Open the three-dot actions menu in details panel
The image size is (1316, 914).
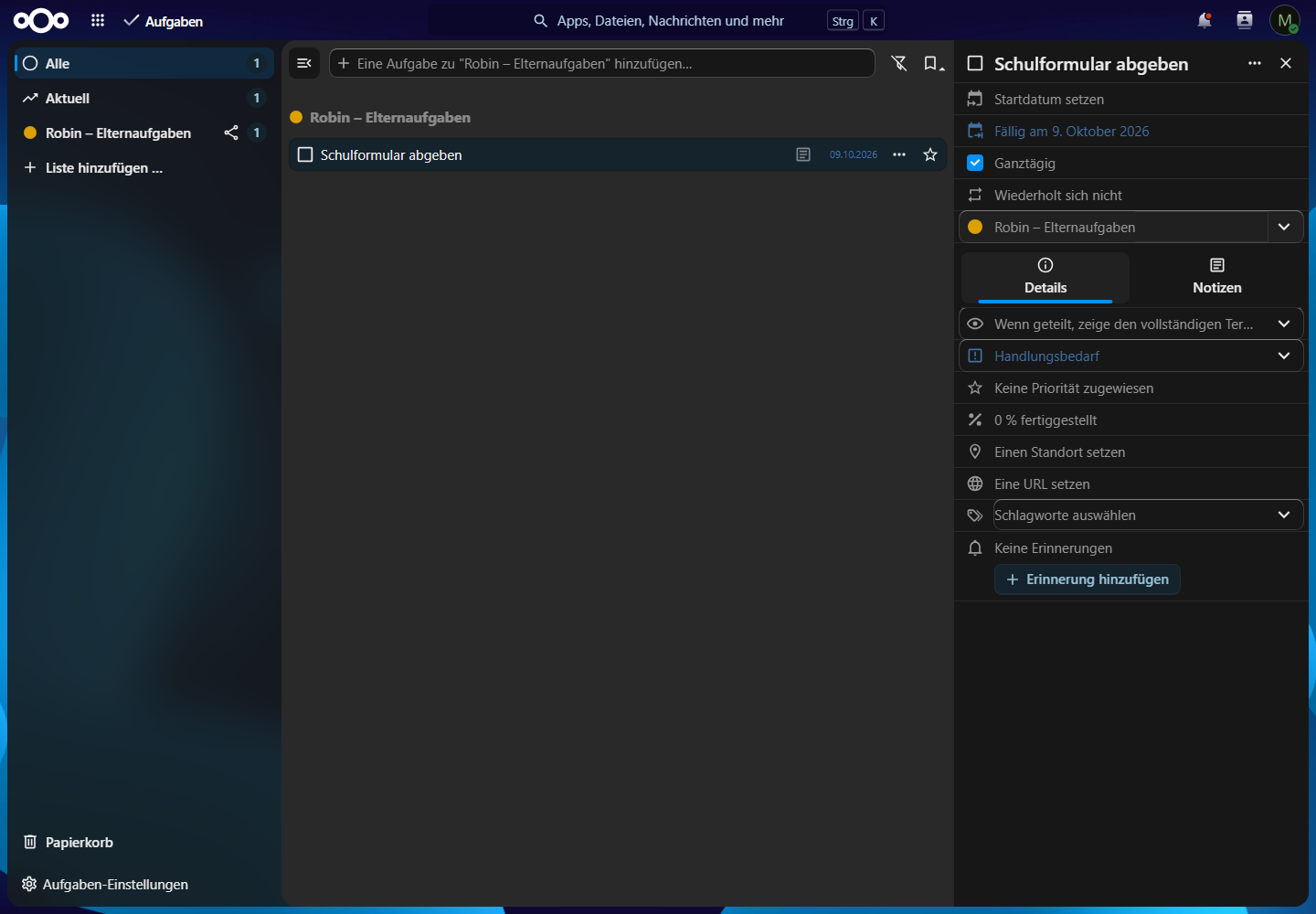tap(1255, 63)
